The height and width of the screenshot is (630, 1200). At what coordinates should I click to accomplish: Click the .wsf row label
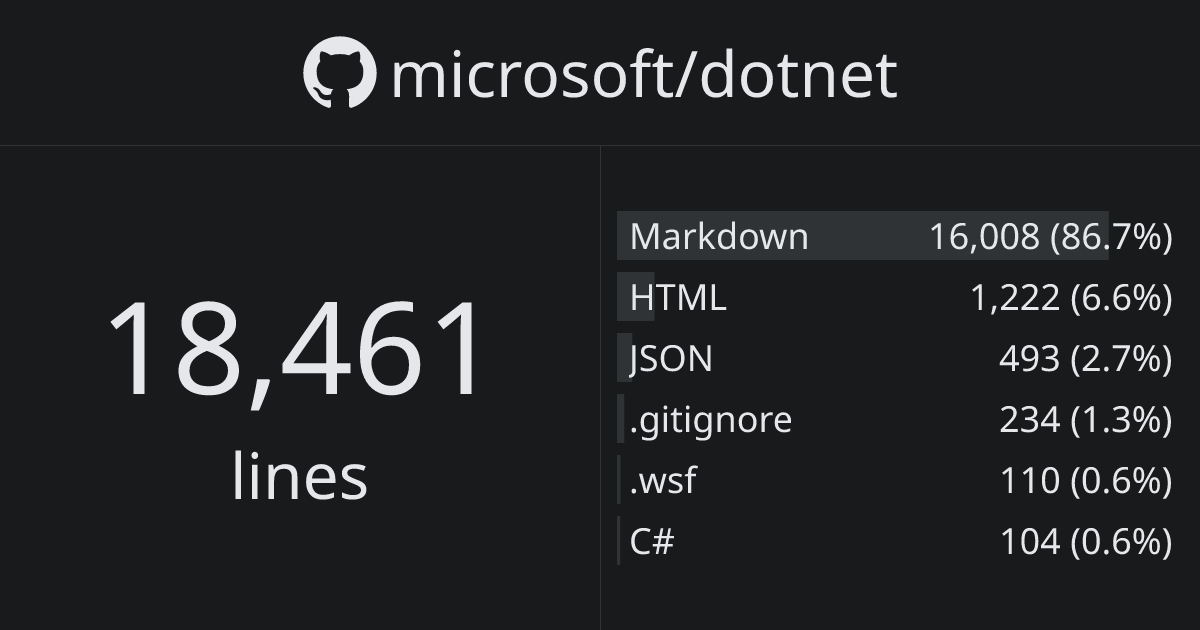coord(663,481)
